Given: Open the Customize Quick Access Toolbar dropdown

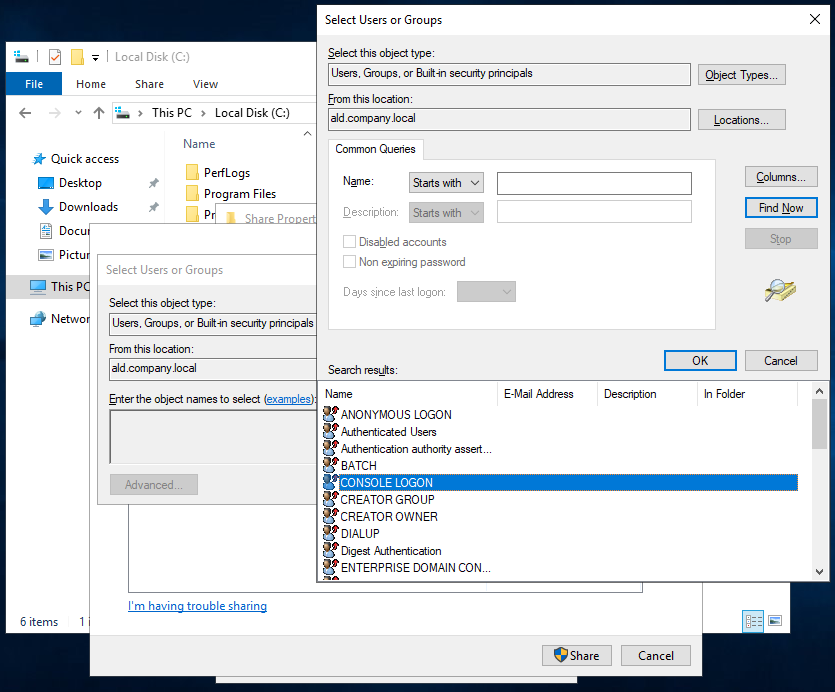Looking at the screenshot, I should click(x=95, y=58).
